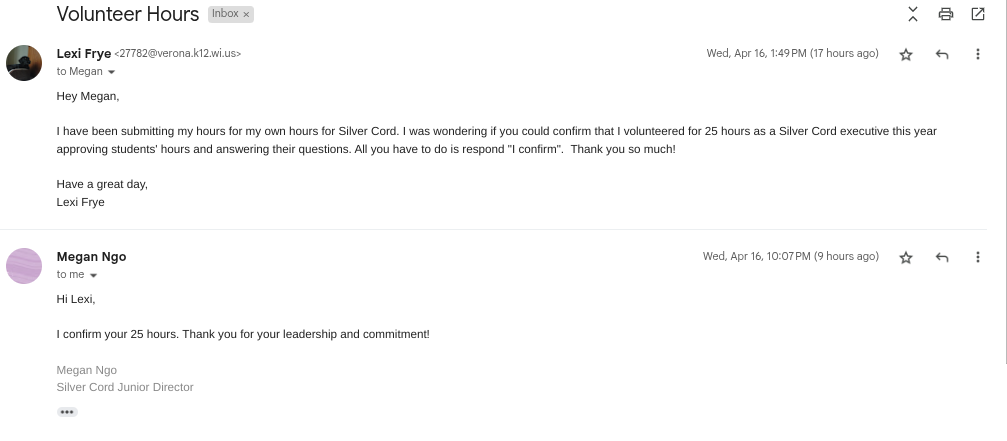Reply to Megan Ngo's message
The height and width of the screenshot is (441, 1007).
pyautogui.click(x=942, y=258)
